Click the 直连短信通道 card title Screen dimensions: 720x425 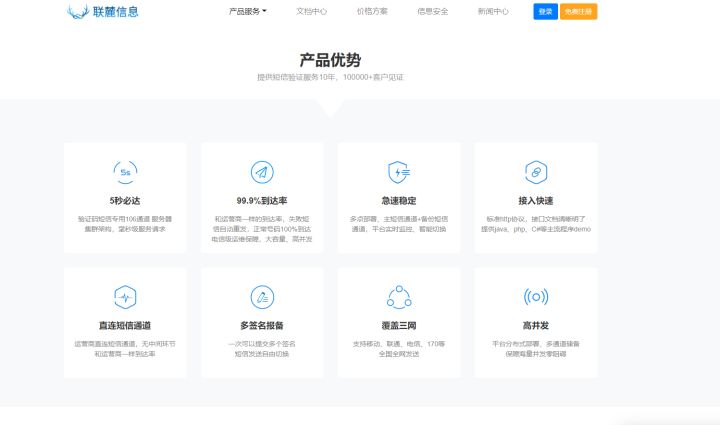pos(125,325)
